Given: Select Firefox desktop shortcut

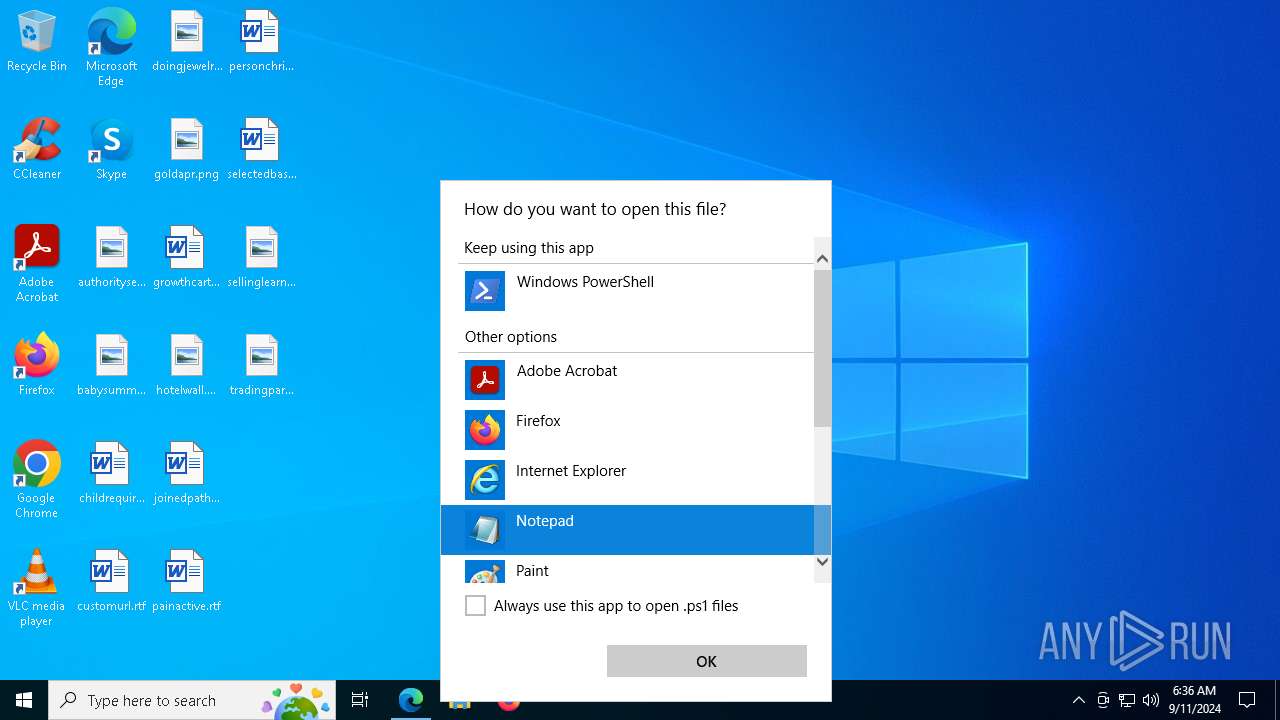Looking at the screenshot, I should coord(37,365).
